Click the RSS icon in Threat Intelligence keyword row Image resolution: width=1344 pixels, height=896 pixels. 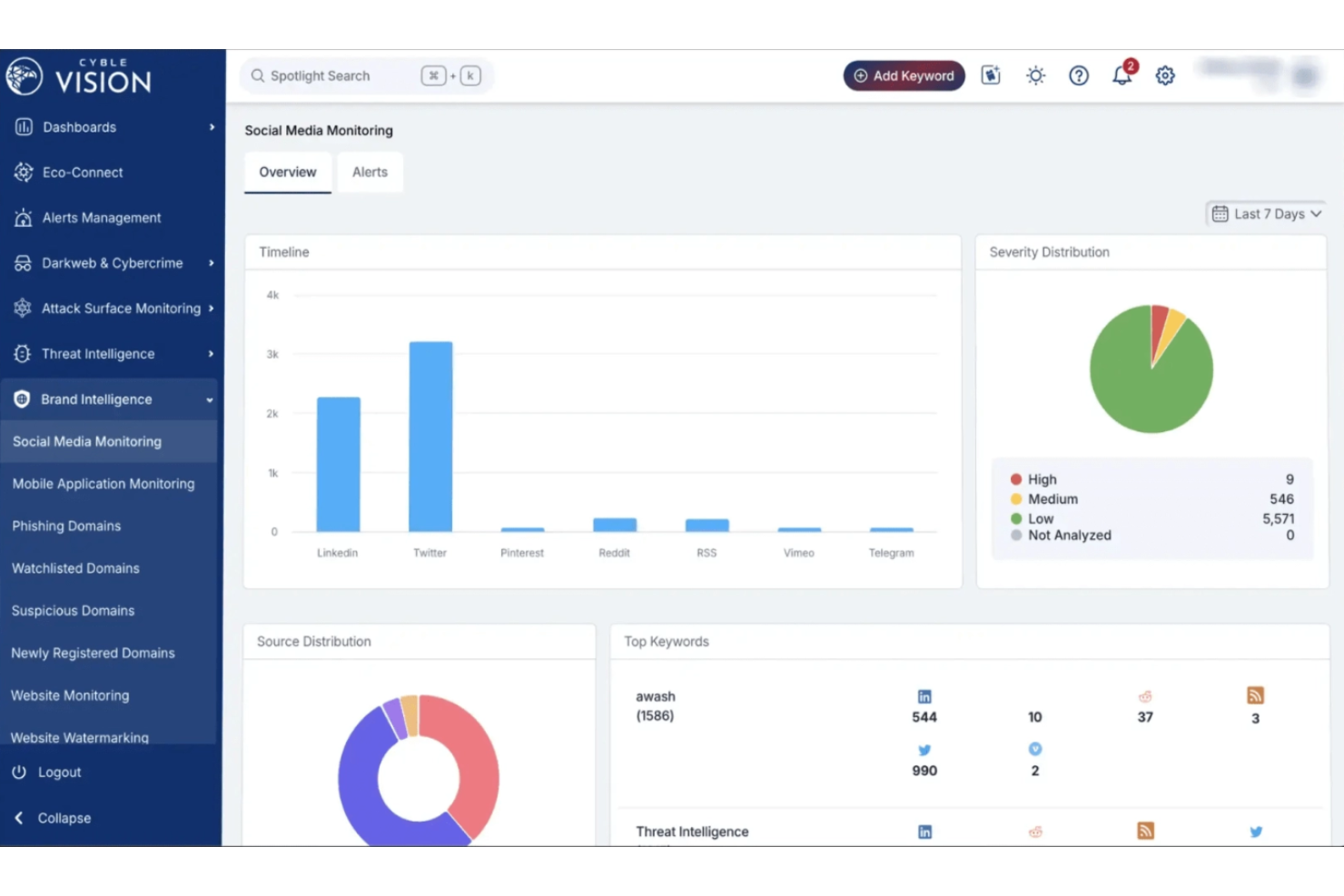tap(1146, 831)
